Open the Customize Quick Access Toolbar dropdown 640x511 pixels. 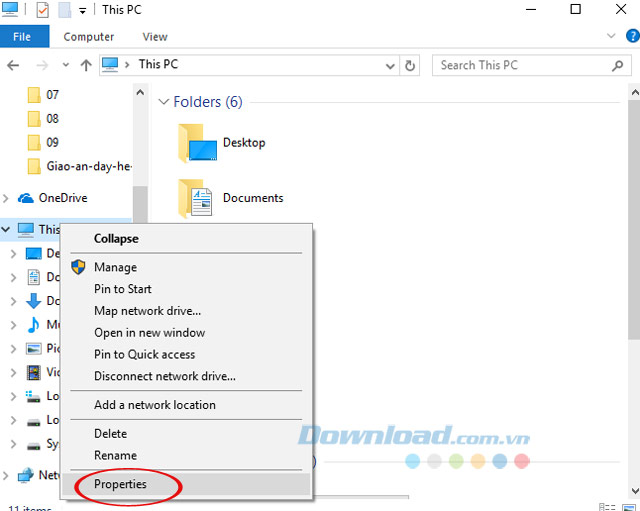pos(82,11)
